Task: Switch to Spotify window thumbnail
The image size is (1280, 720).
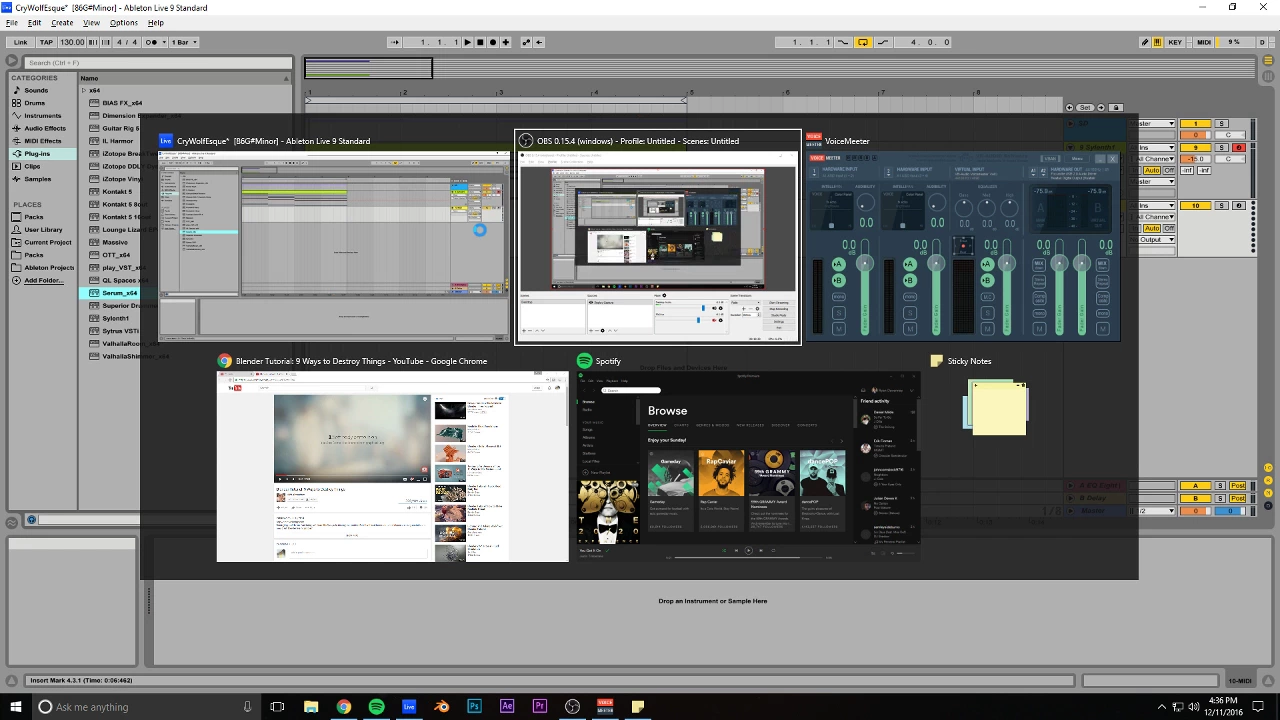Action: pyautogui.click(x=748, y=466)
